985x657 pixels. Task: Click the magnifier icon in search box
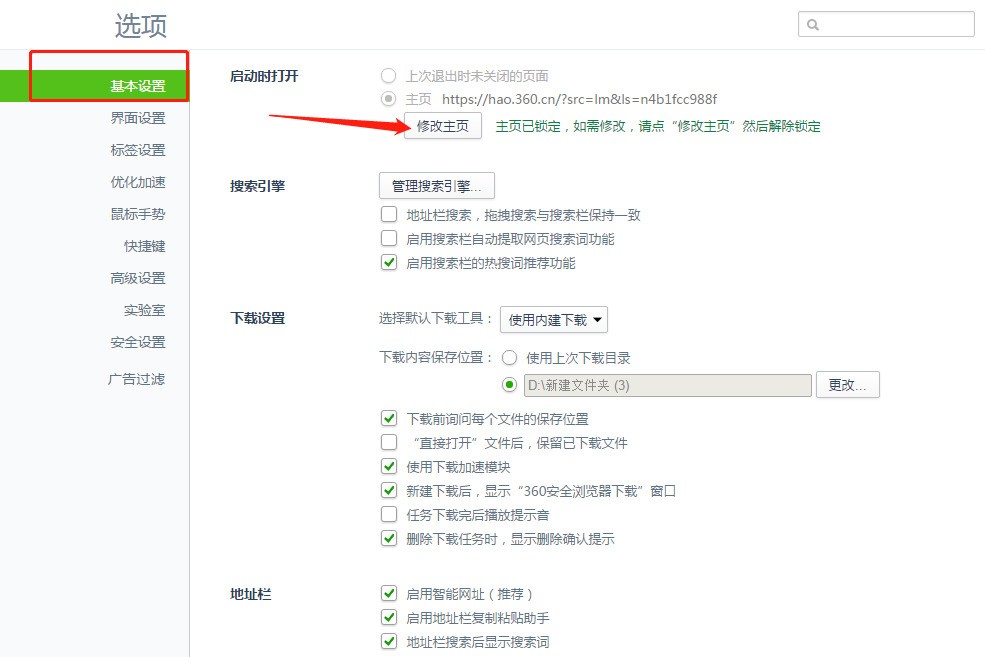click(x=813, y=25)
